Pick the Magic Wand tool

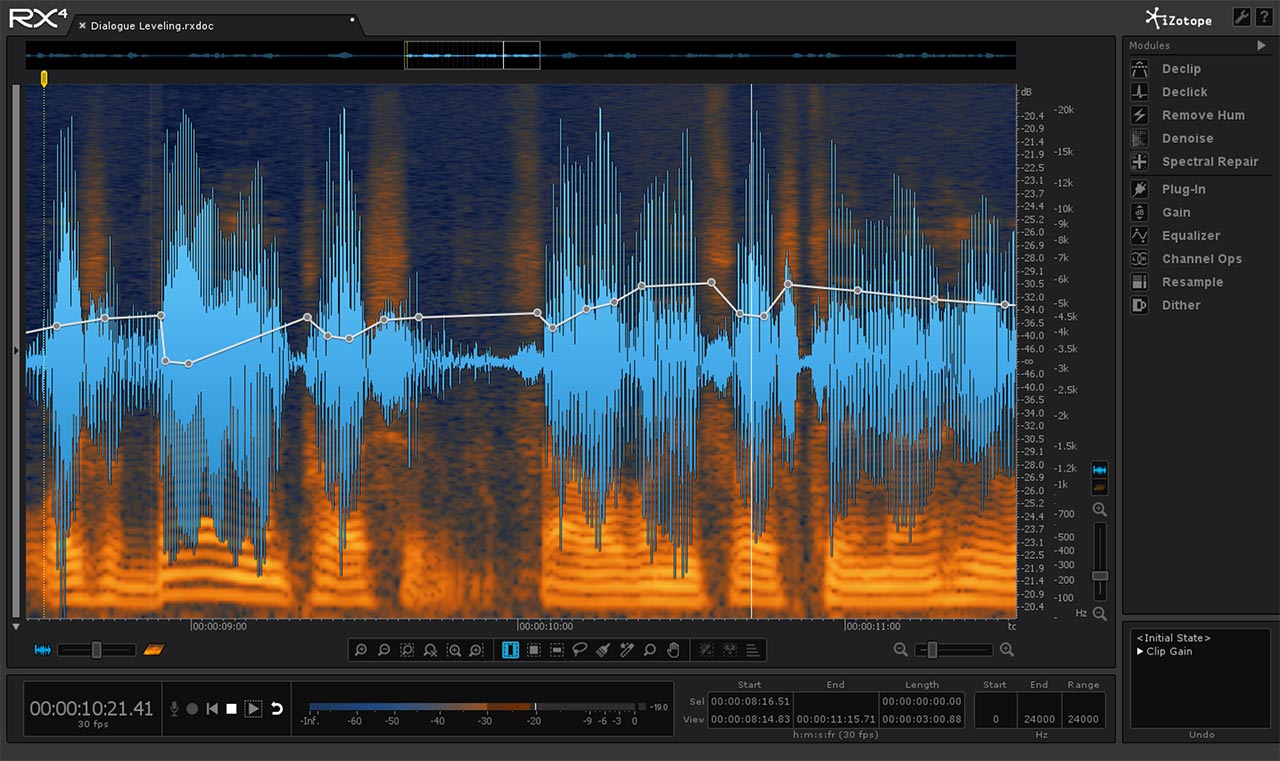tap(626, 650)
